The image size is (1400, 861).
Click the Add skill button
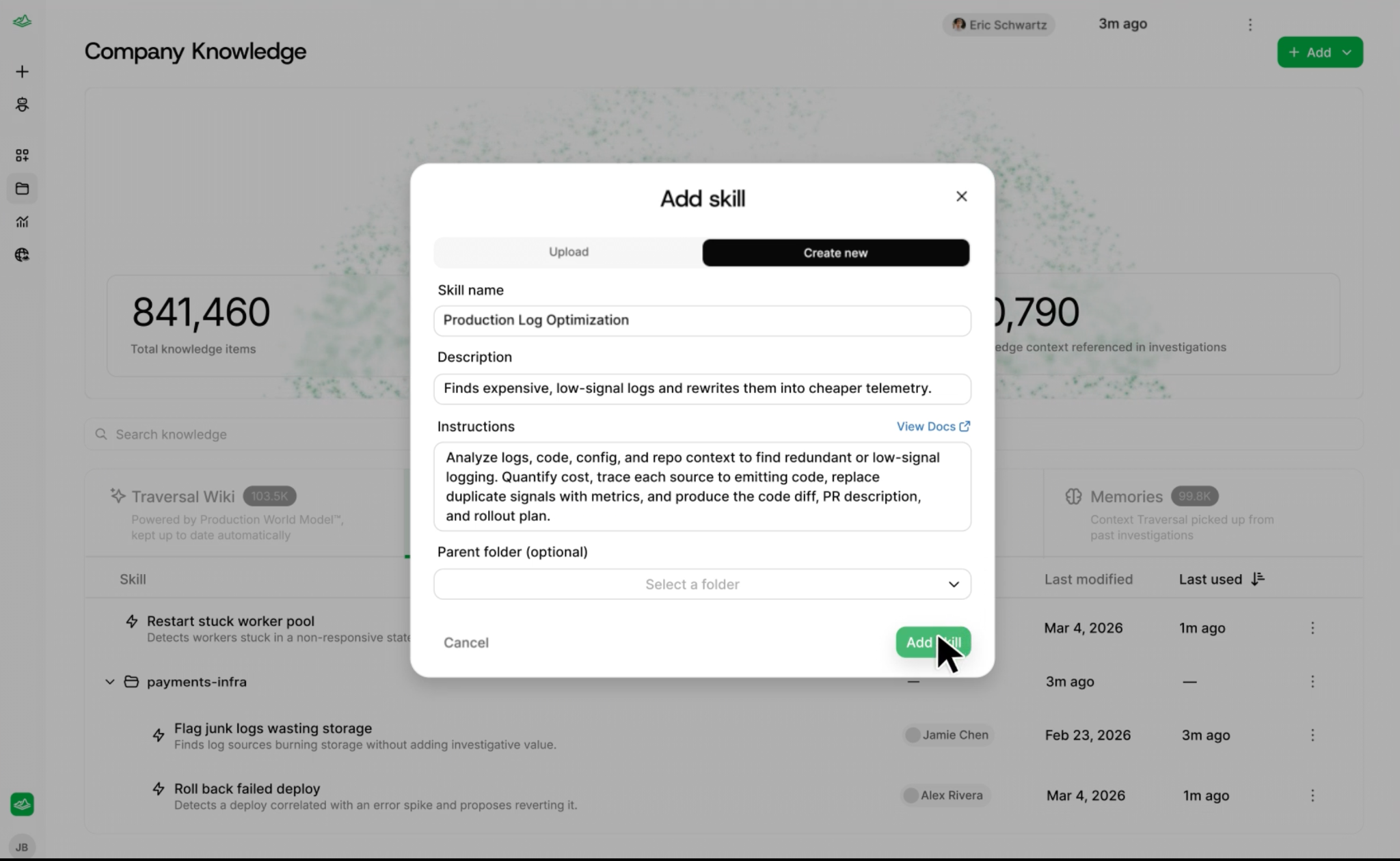click(x=933, y=642)
